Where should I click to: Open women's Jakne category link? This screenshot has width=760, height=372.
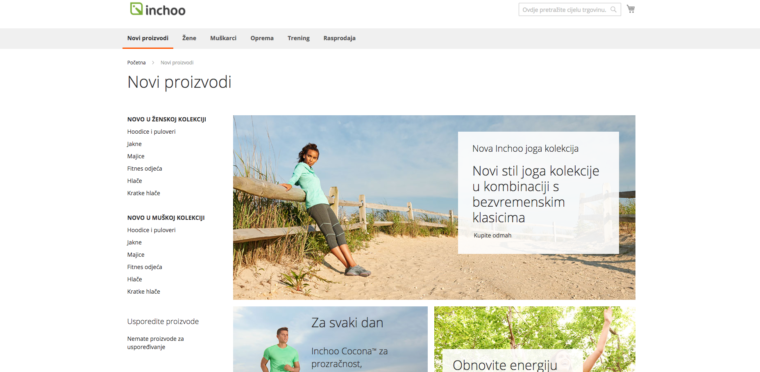[x=134, y=144]
